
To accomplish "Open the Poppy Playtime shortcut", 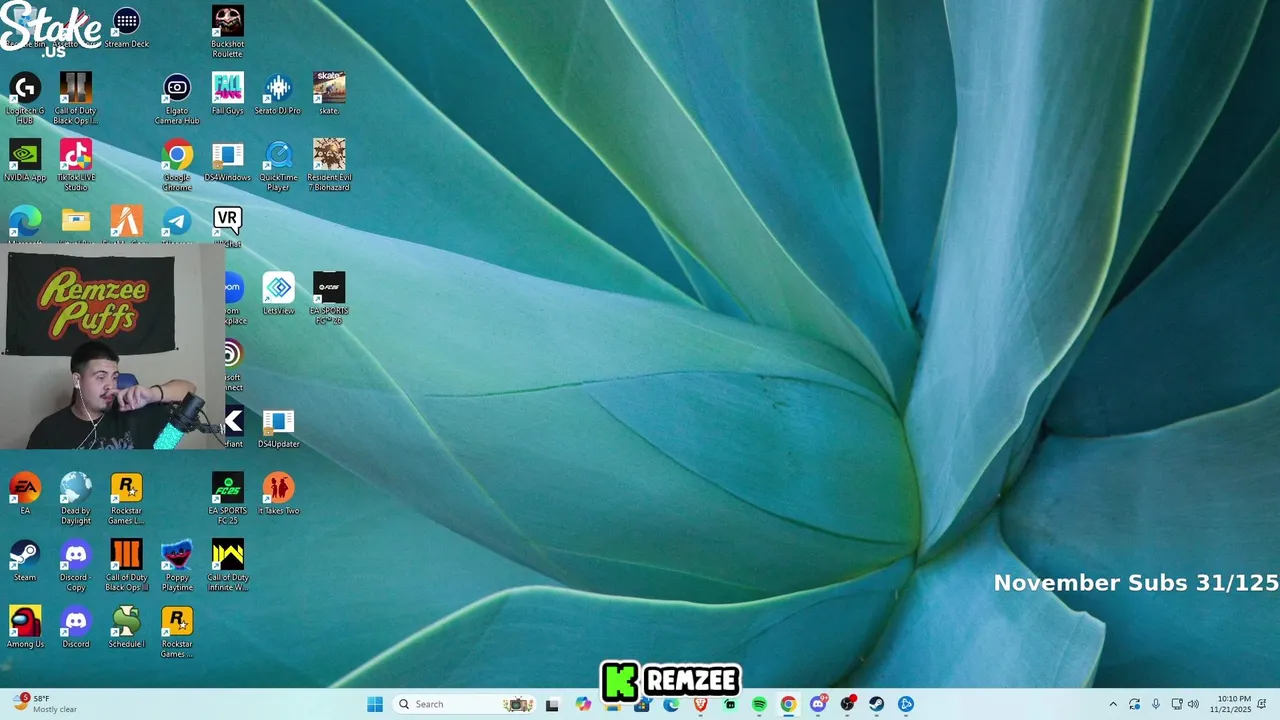I will 177,566.
